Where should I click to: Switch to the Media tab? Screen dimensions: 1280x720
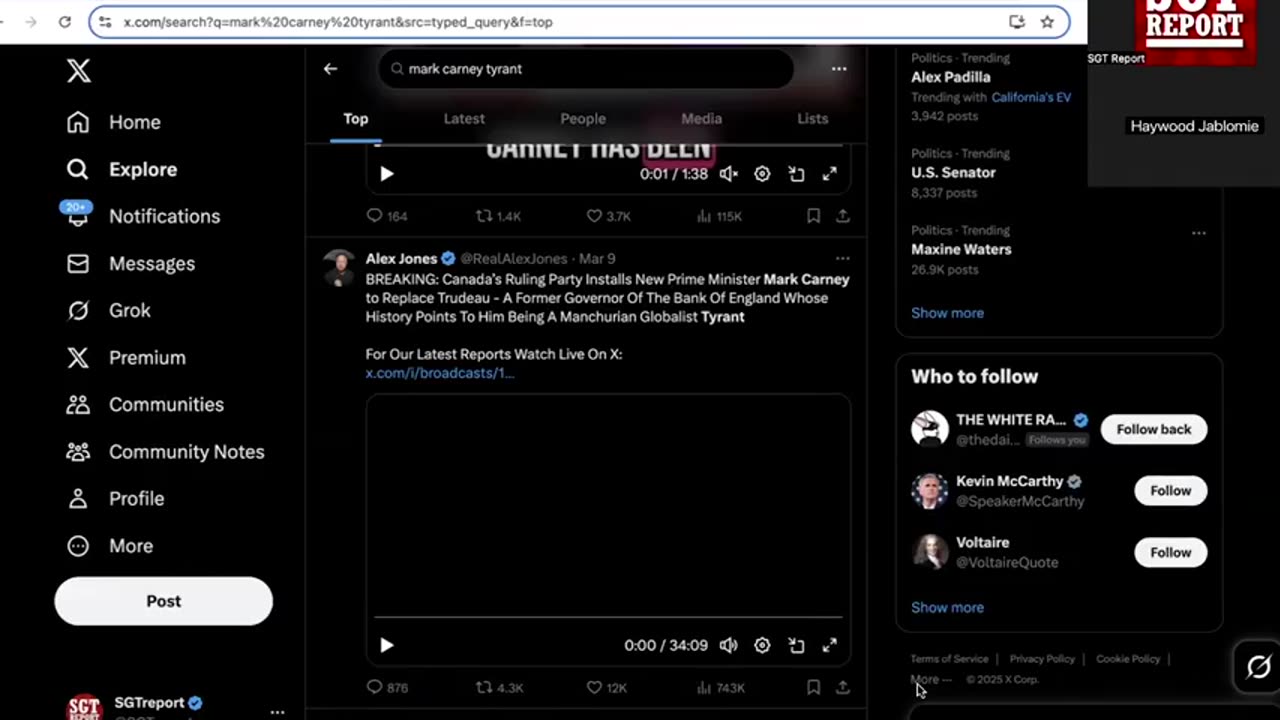tap(701, 118)
